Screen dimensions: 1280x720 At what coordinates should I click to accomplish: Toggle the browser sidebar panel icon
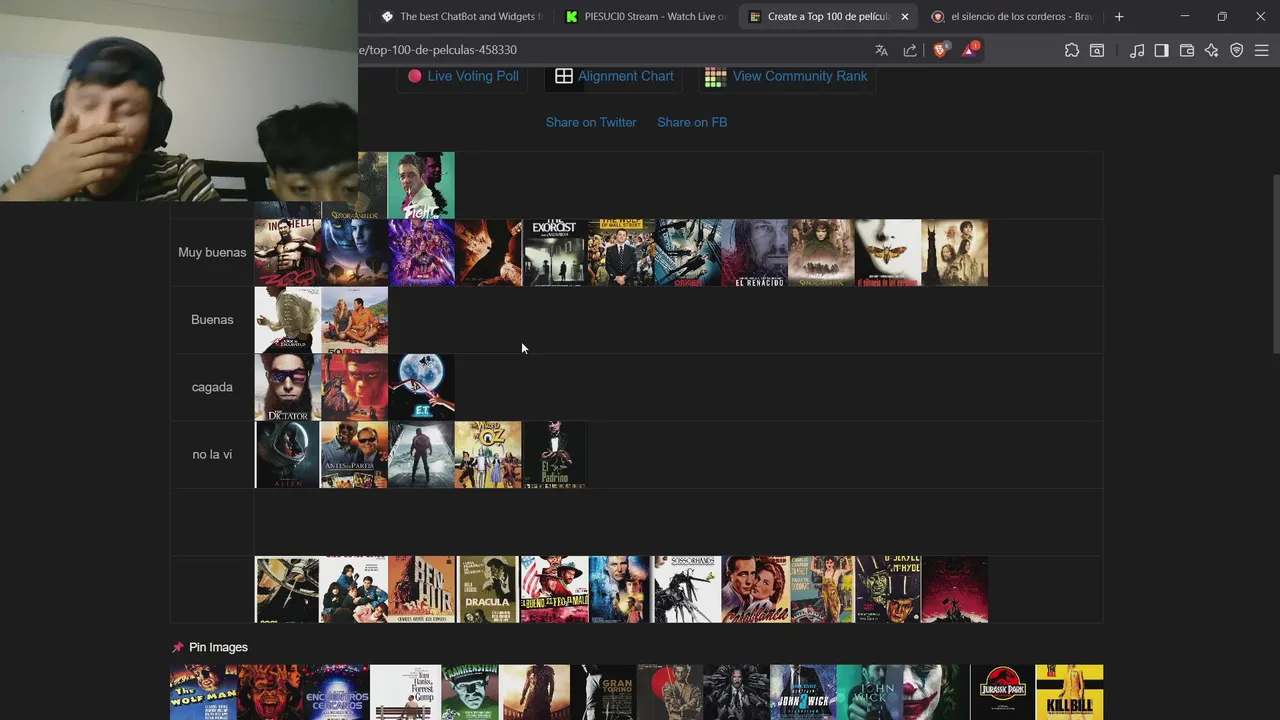[1161, 50]
